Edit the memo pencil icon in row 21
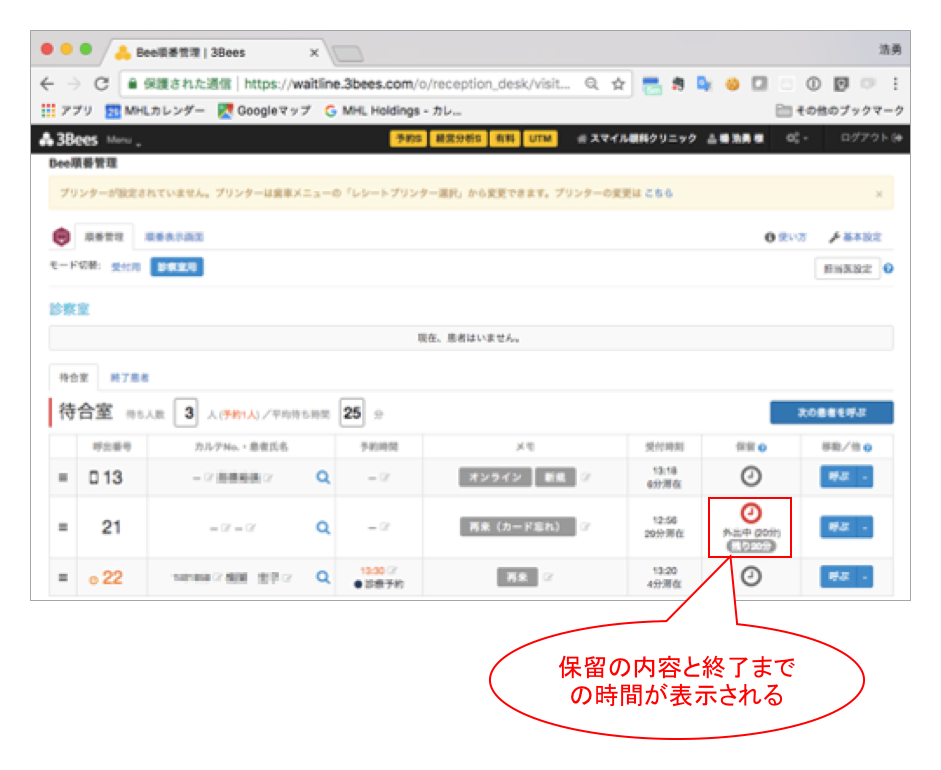 (x=586, y=527)
